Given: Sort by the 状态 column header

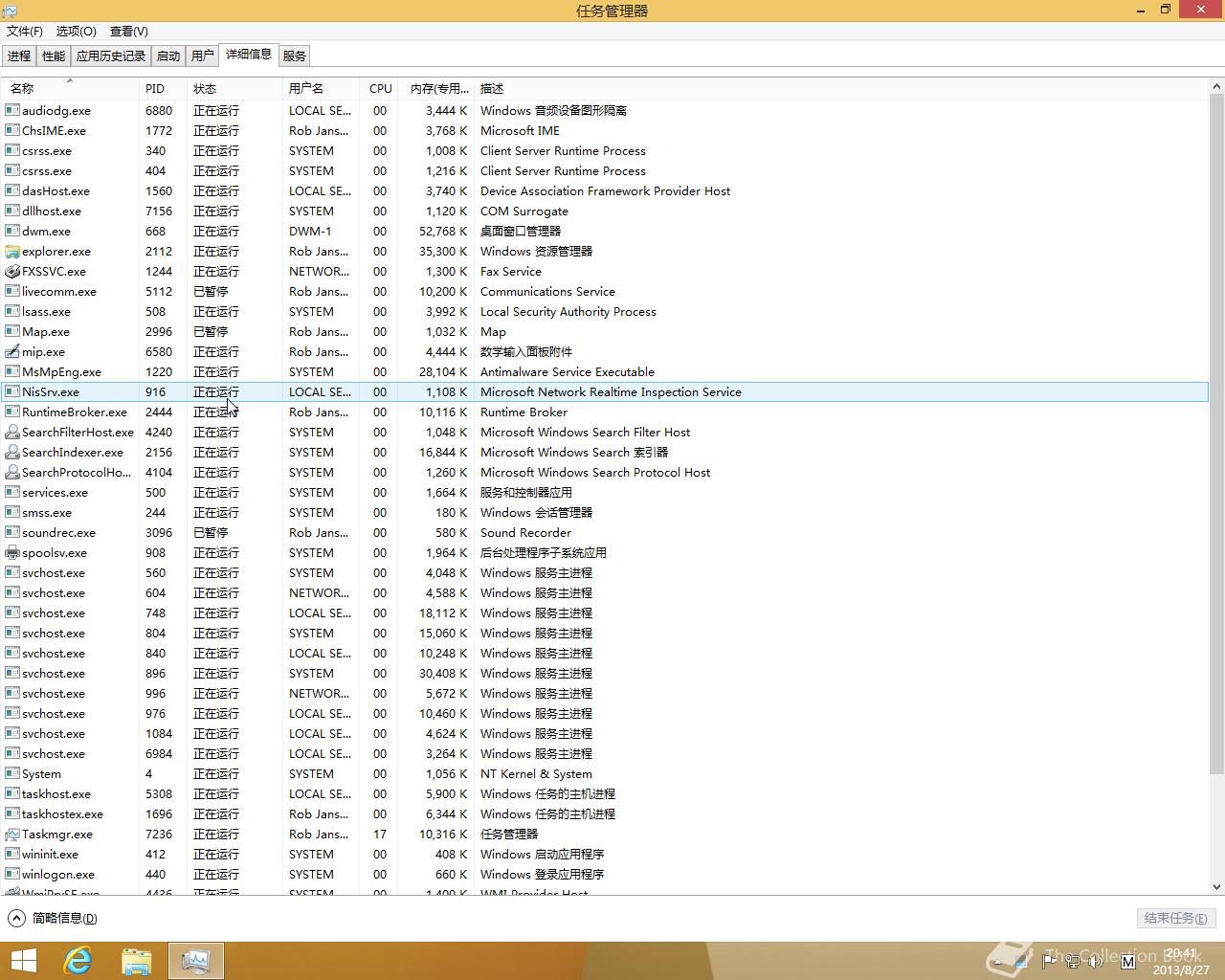Looking at the screenshot, I should 234,88.
